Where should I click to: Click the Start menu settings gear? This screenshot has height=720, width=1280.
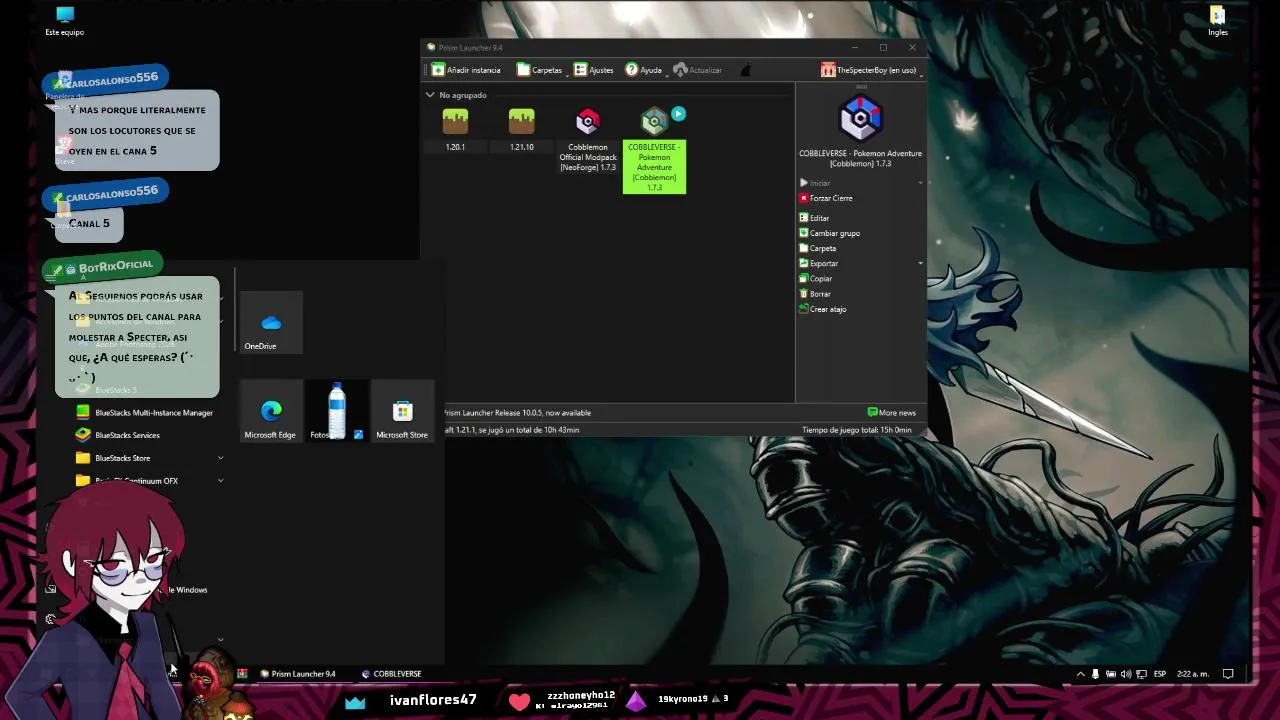pyautogui.click(x=51, y=619)
